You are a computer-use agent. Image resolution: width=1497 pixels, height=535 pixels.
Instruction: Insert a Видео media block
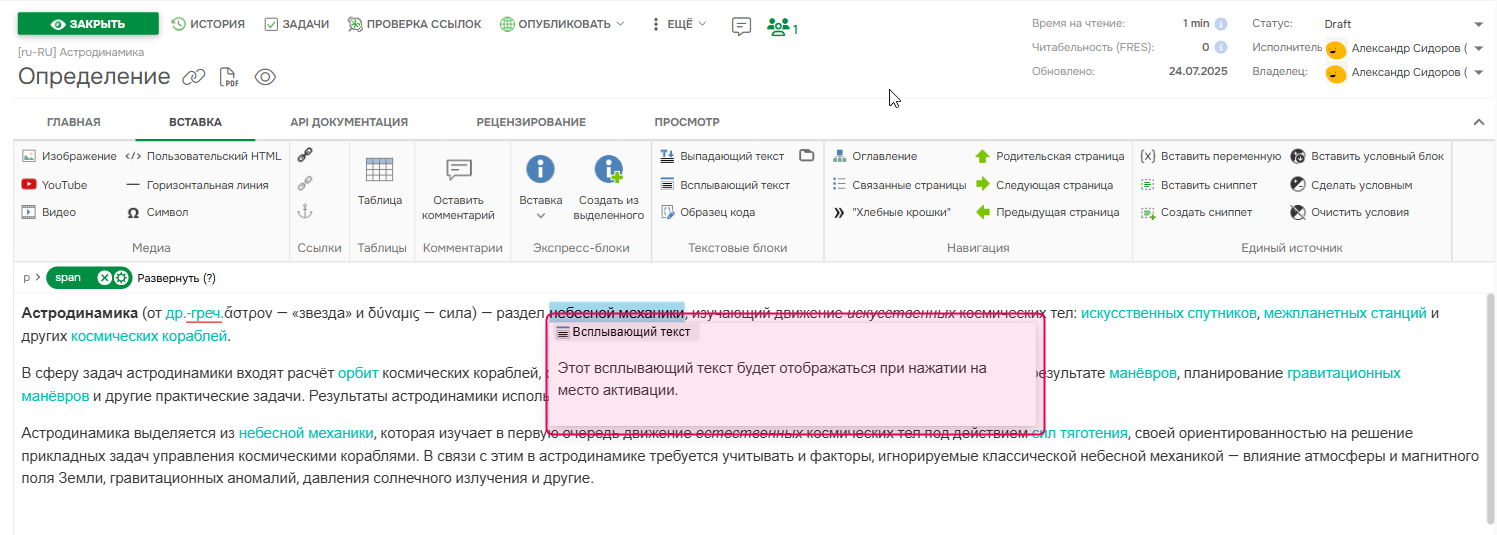pos(49,212)
